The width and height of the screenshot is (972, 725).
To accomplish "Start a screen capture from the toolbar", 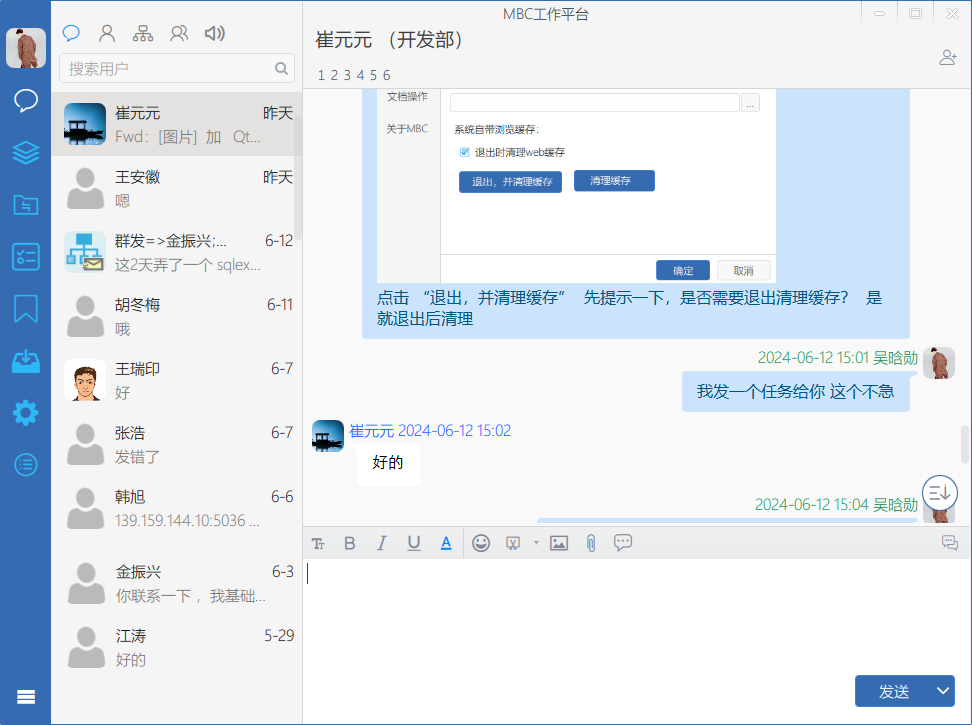I will (x=513, y=542).
